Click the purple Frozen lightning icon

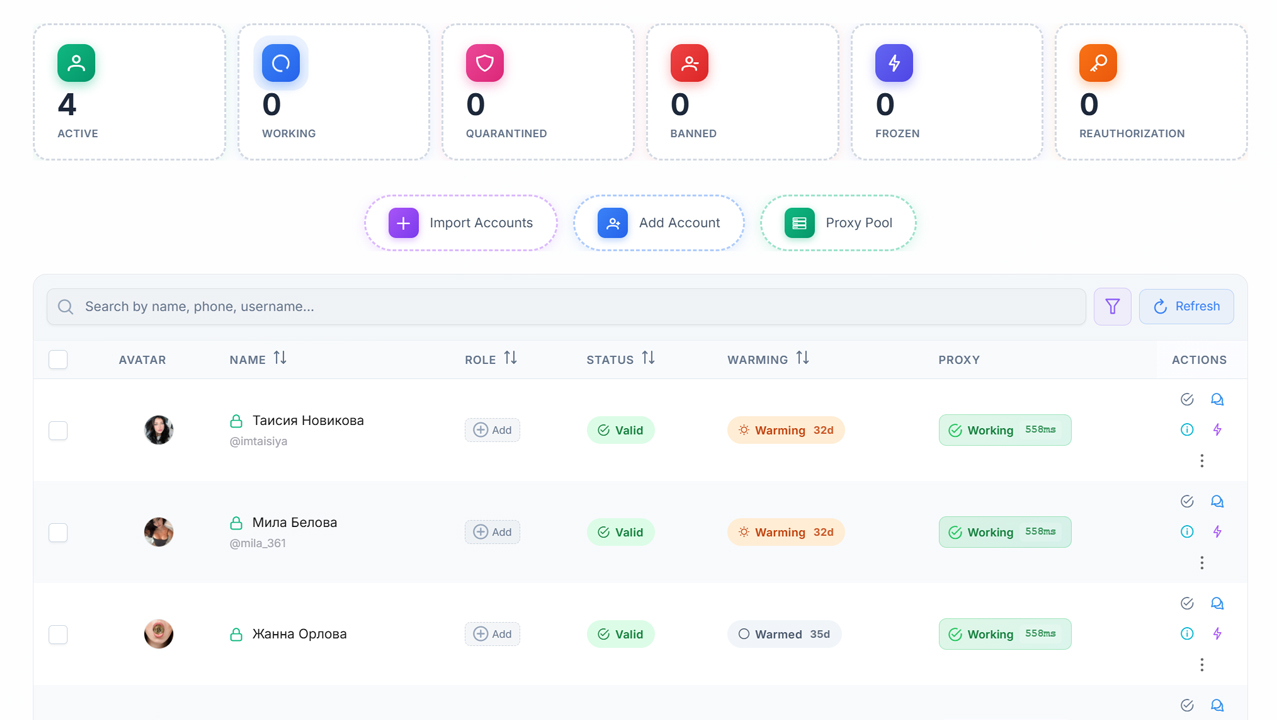point(894,63)
